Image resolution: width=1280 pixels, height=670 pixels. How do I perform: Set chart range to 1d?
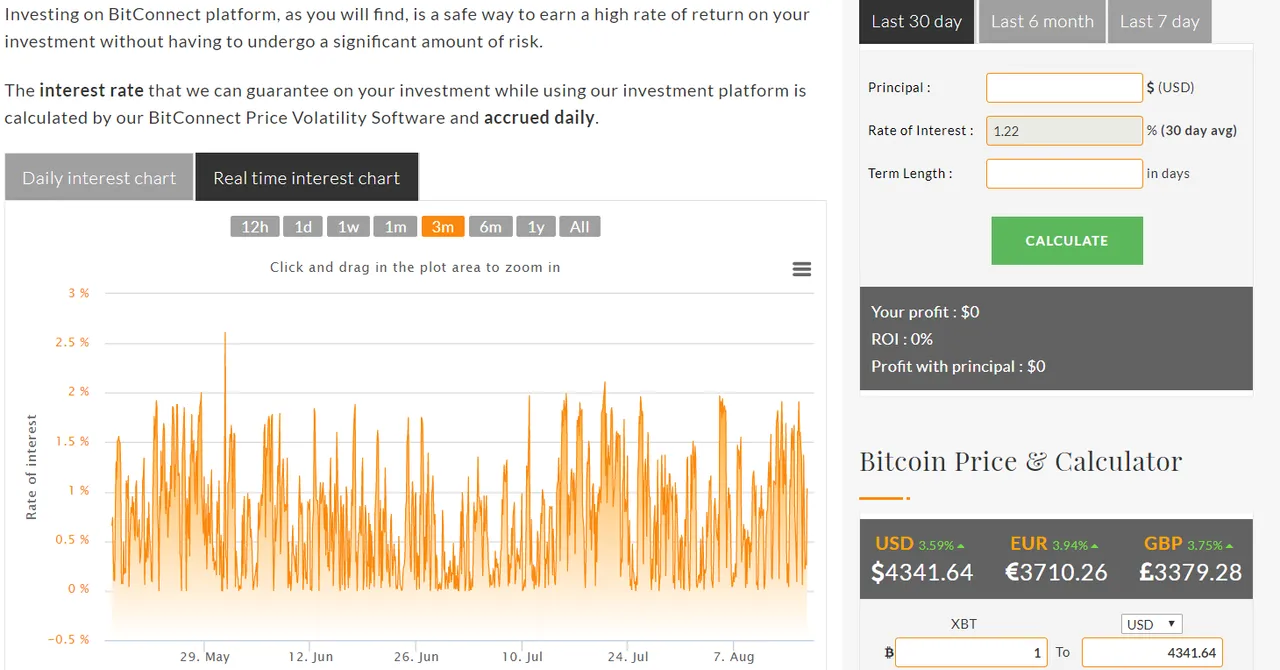[303, 227]
